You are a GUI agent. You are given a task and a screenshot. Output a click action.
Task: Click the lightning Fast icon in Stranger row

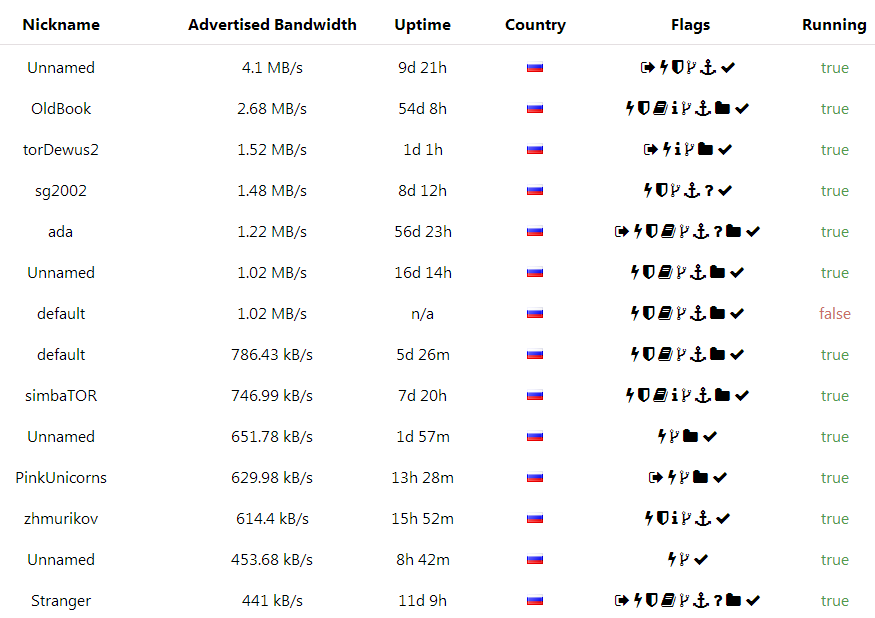click(x=638, y=600)
